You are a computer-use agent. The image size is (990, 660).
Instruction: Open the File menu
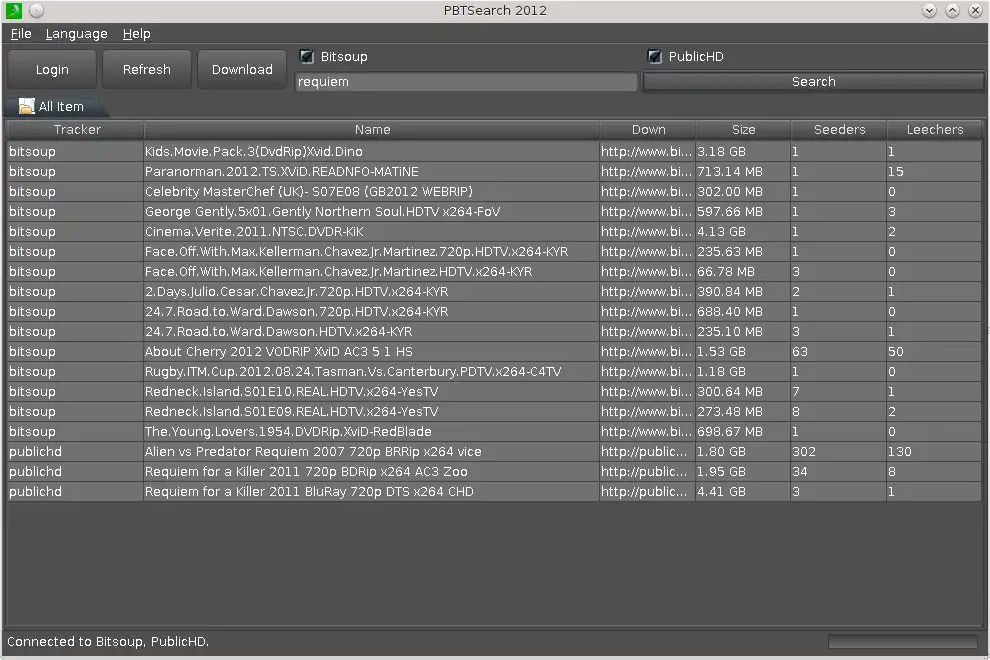[21, 34]
